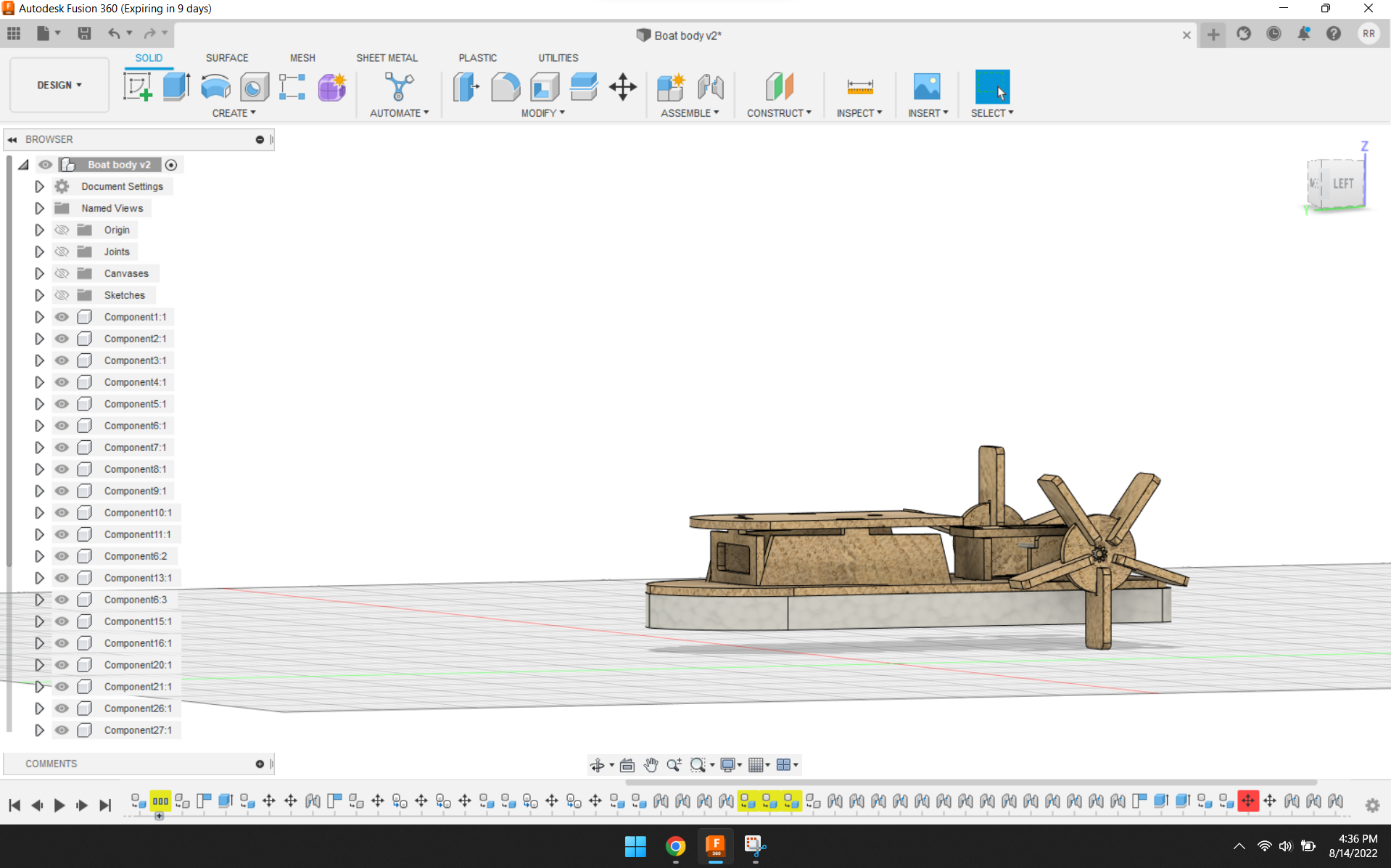Create a New Component under Assemble
This screenshot has width=1391, height=868.
pyautogui.click(x=671, y=86)
